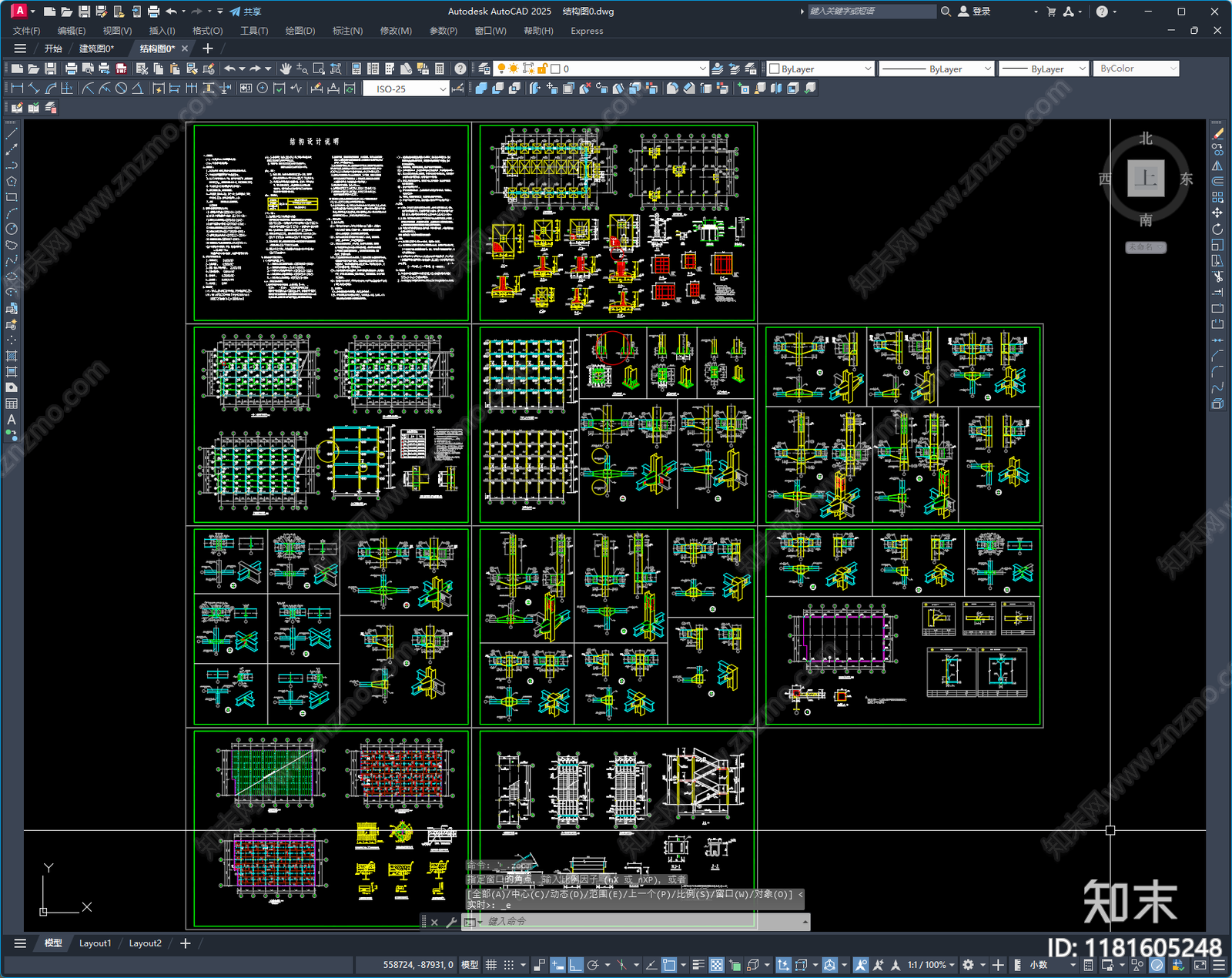Screen dimensions: 1232x978
Task: Select the Line draw tool
Action: pos(12,134)
